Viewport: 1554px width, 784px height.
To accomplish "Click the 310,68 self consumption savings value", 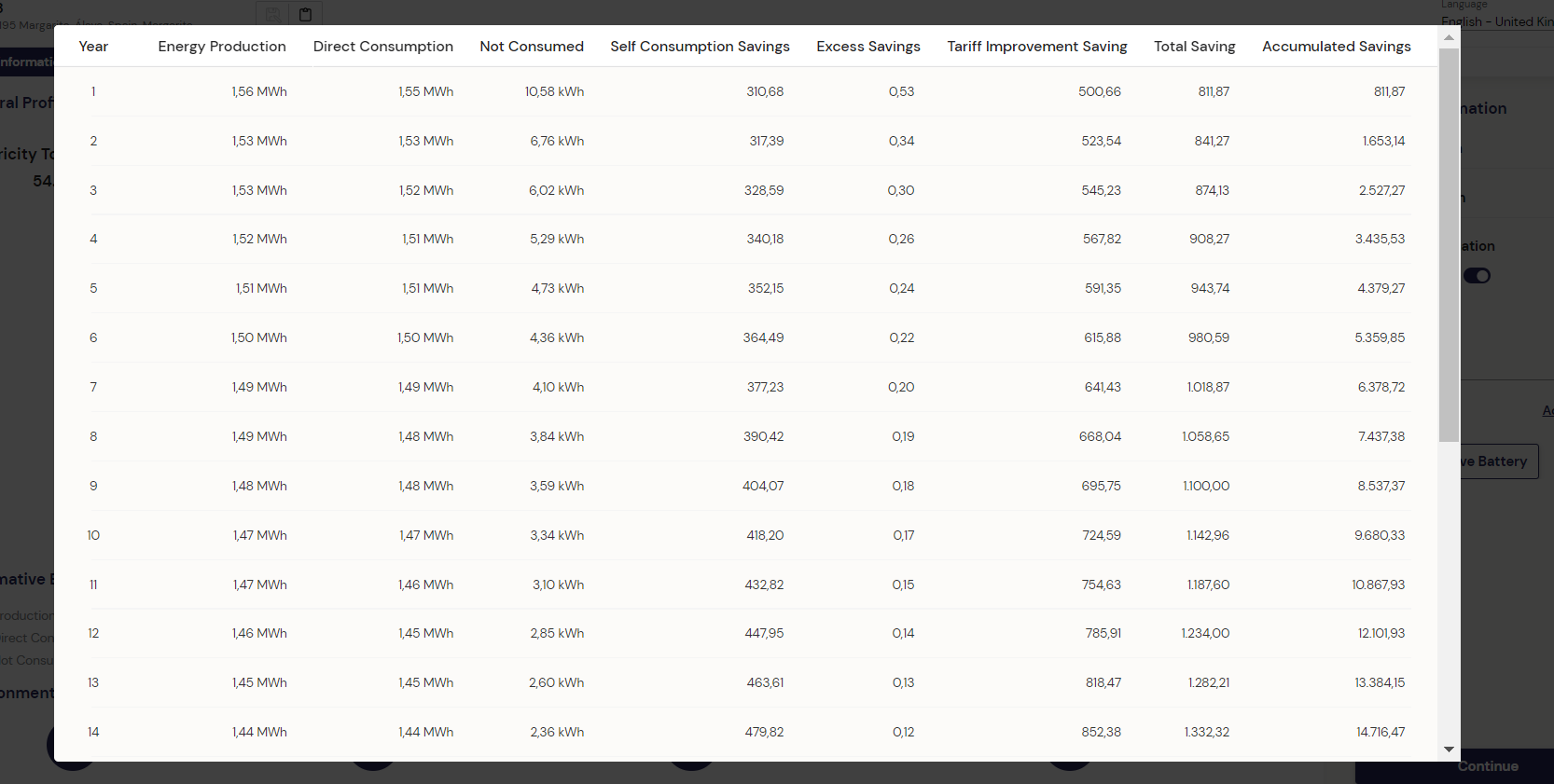I will coord(765,91).
